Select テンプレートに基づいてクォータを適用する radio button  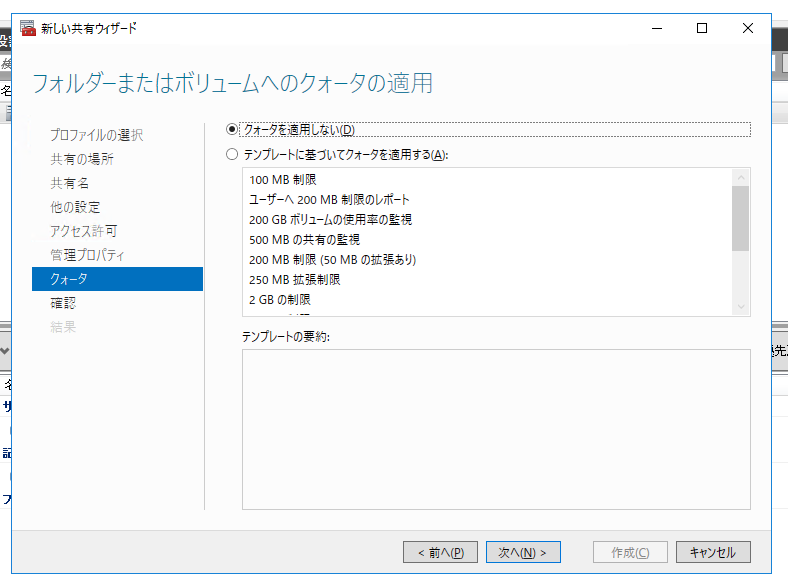click(232, 154)
